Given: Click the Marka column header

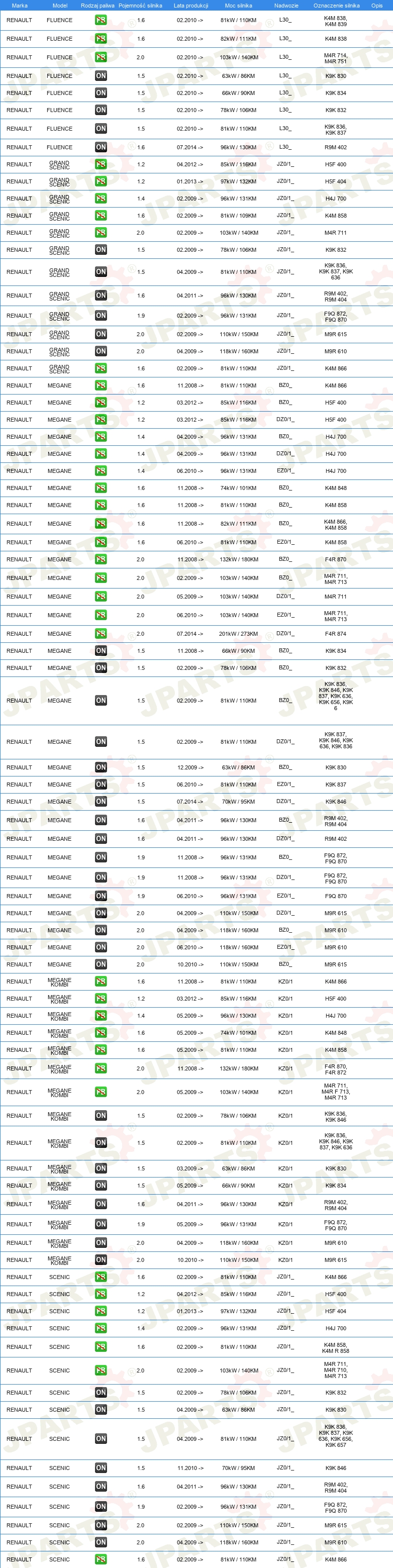Looking at the screenshot, I should [20, 6].
